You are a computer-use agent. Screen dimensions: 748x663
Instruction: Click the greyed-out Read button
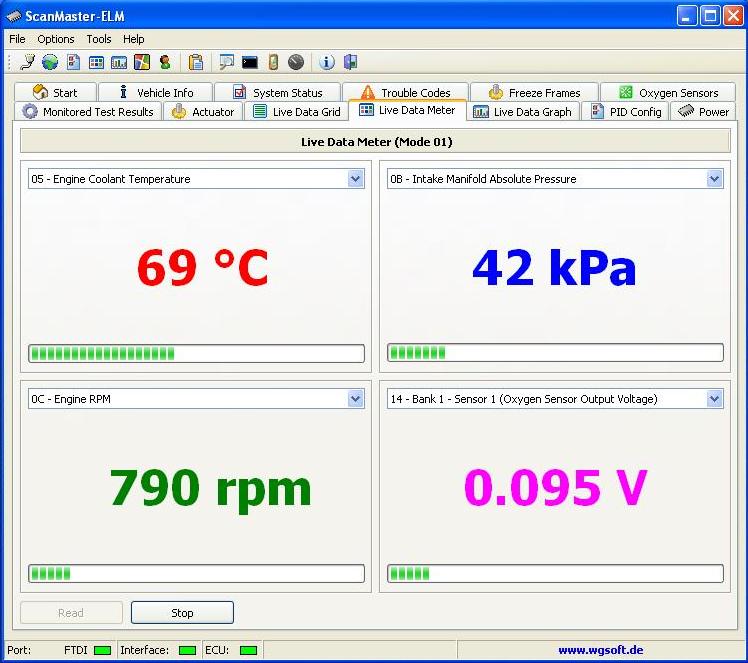pyautogui.click(x=71, y=612)
